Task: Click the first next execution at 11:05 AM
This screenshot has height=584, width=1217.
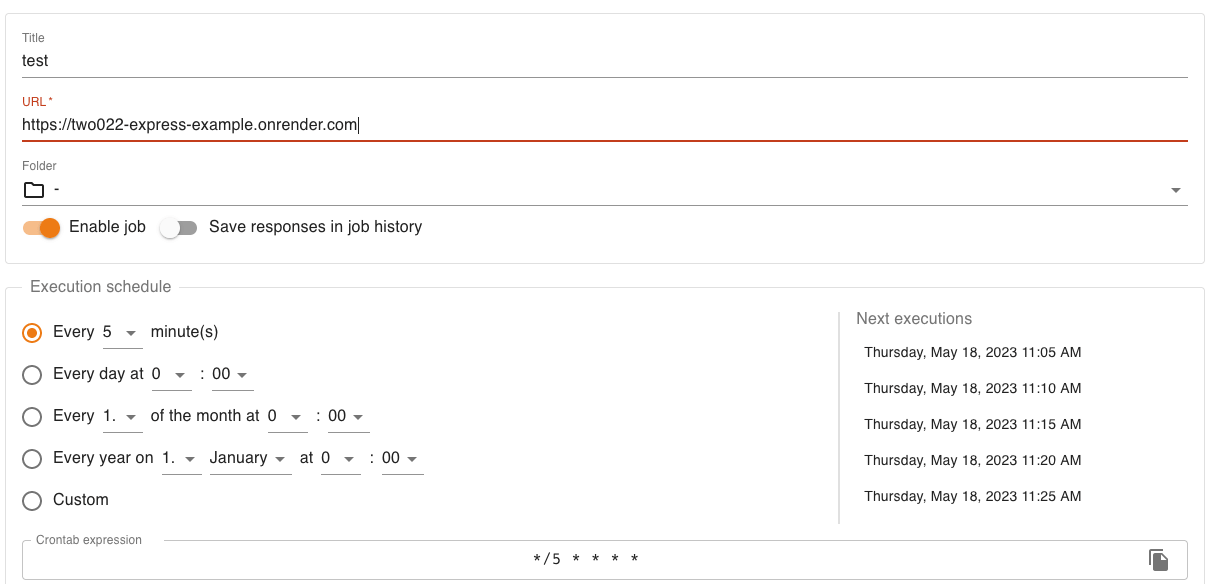Action: pos(972,353)
